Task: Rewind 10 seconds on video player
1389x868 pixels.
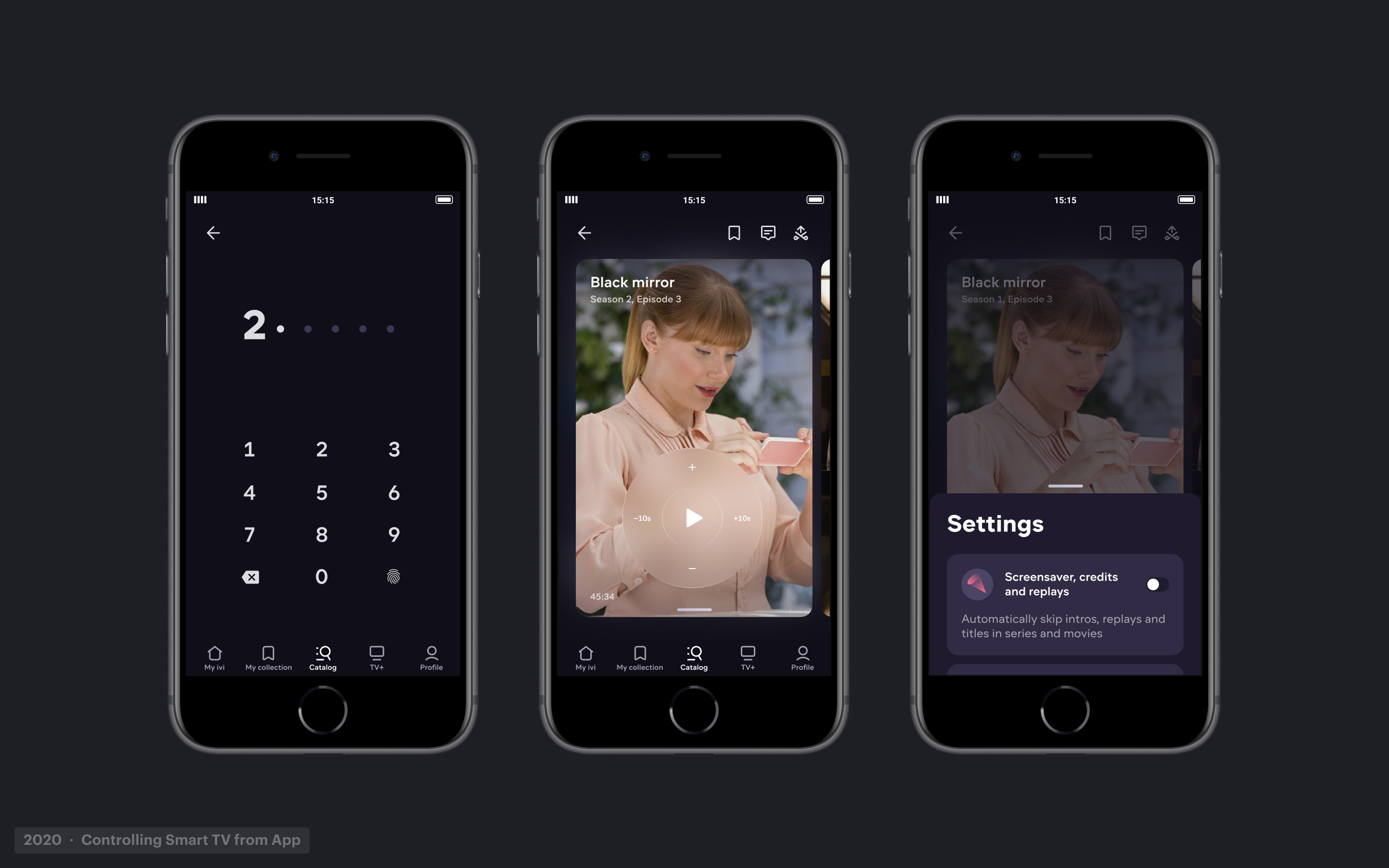Action: pos(641,518)
